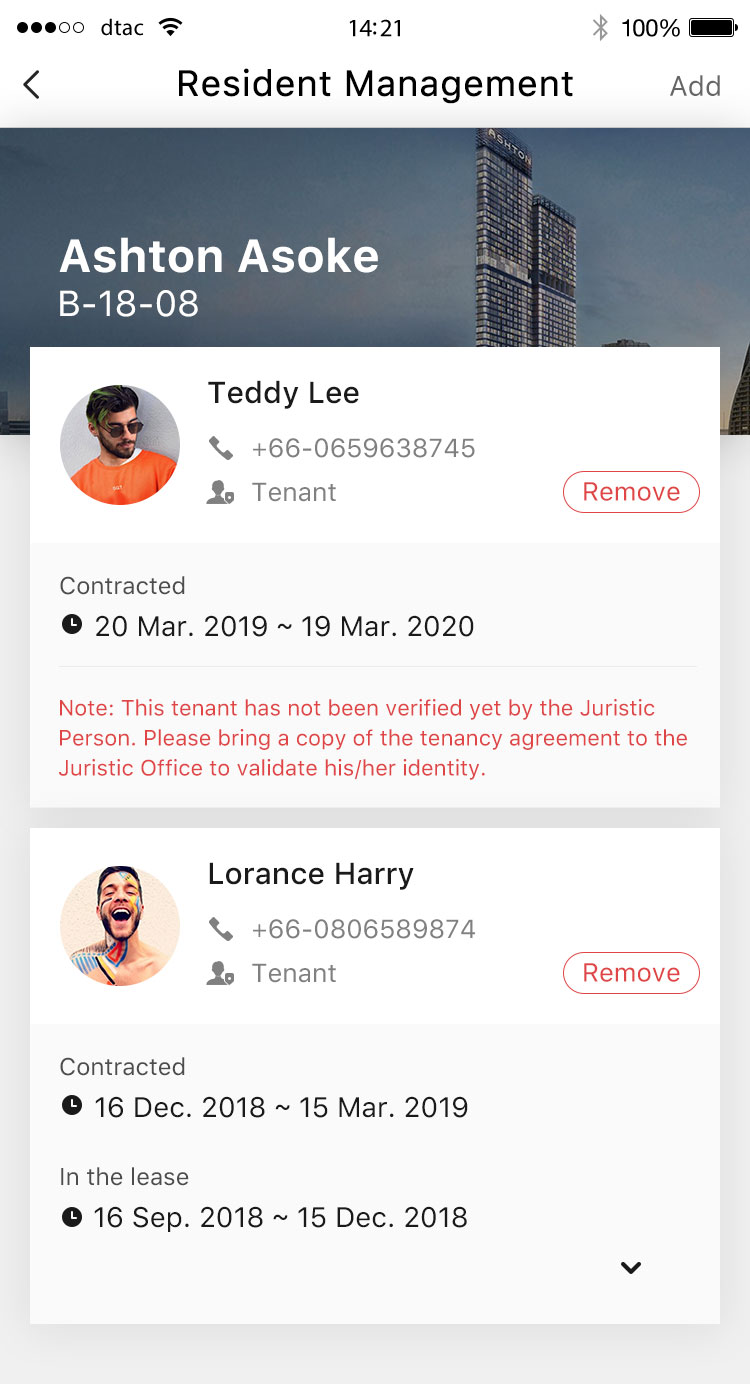Tap Lorance Harry's phone number +66-0806589874

click(363, 929)
